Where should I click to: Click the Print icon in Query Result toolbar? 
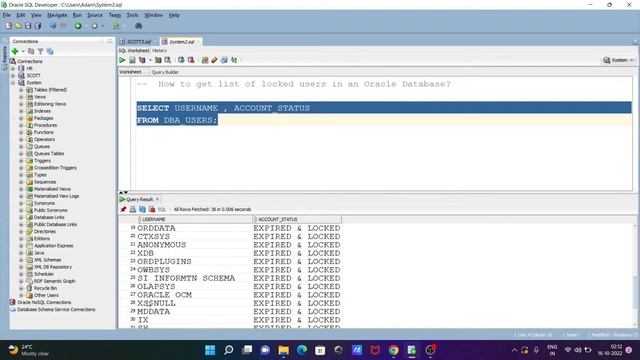133,209
